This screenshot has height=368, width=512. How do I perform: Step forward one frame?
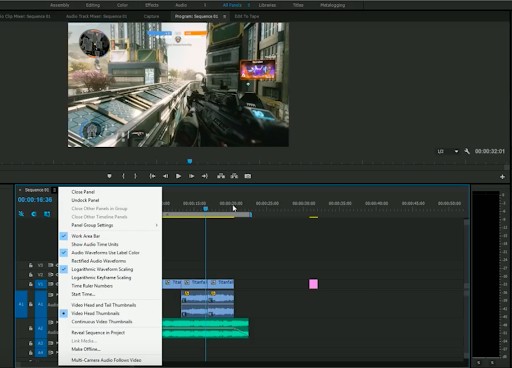[192, 176]
